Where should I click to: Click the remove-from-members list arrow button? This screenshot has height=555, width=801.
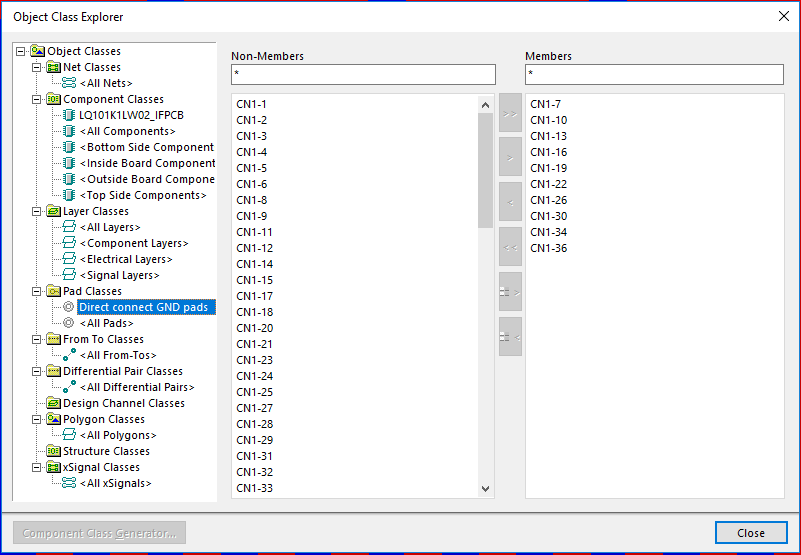pyautogui.click(x=510, y=337)
